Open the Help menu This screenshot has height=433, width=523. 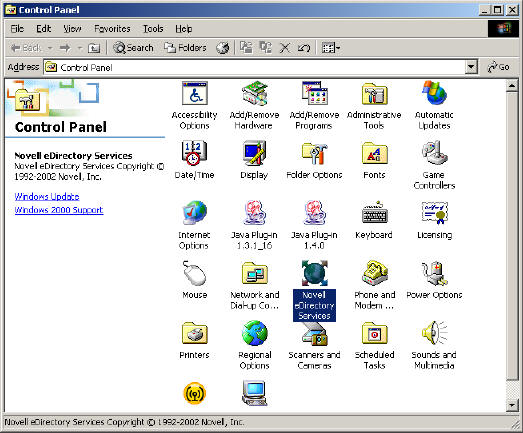[183, 29]
